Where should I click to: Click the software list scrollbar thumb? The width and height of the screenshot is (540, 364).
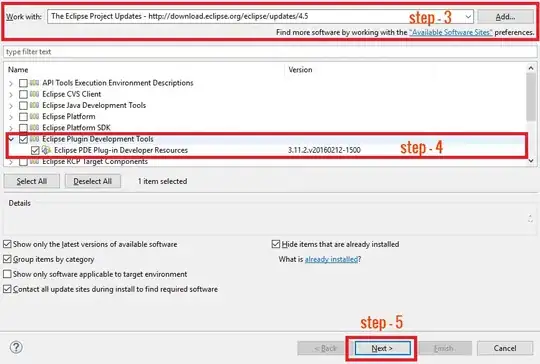point(531,97)
